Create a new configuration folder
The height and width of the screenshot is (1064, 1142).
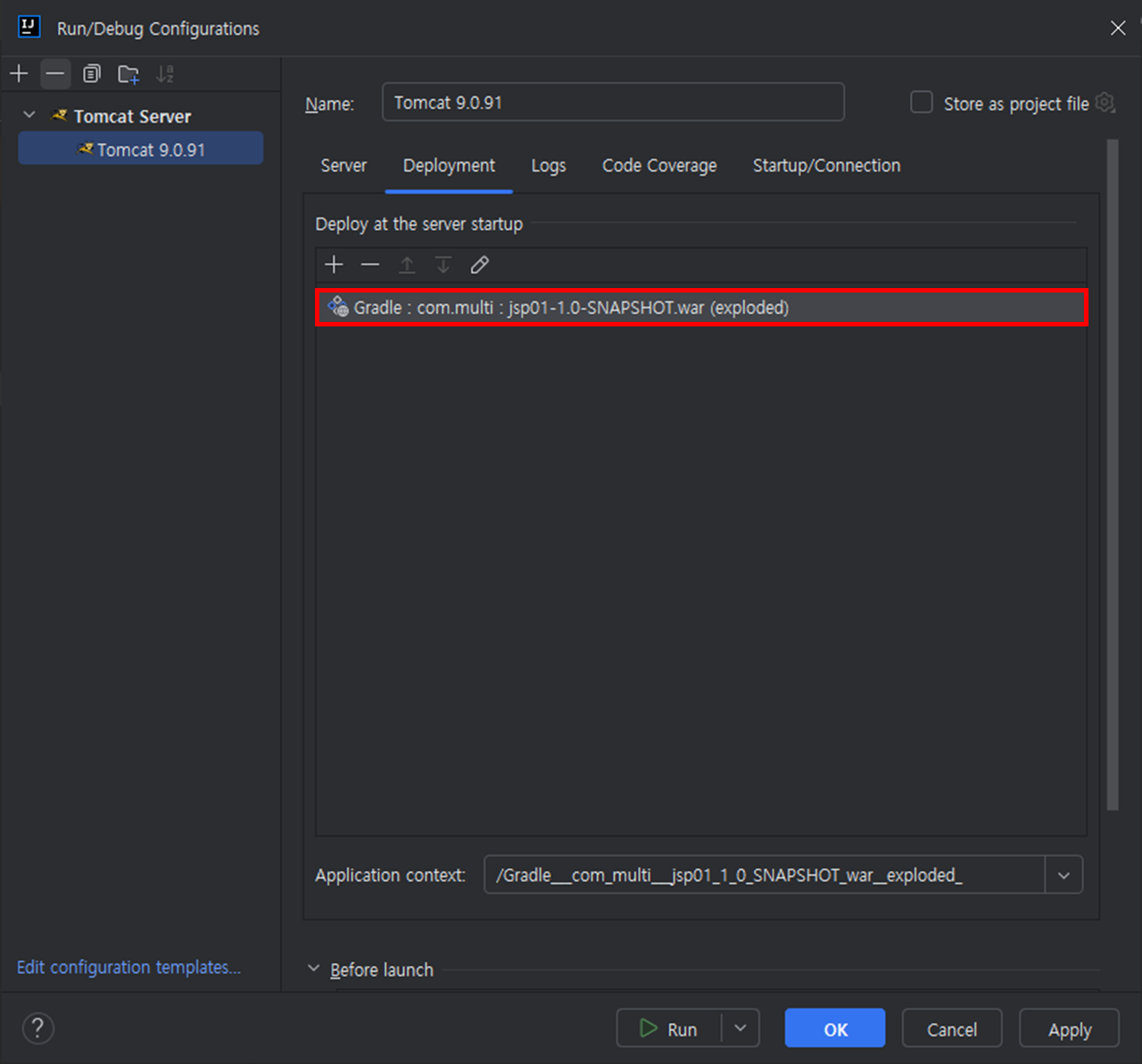(x=128, y=74)
